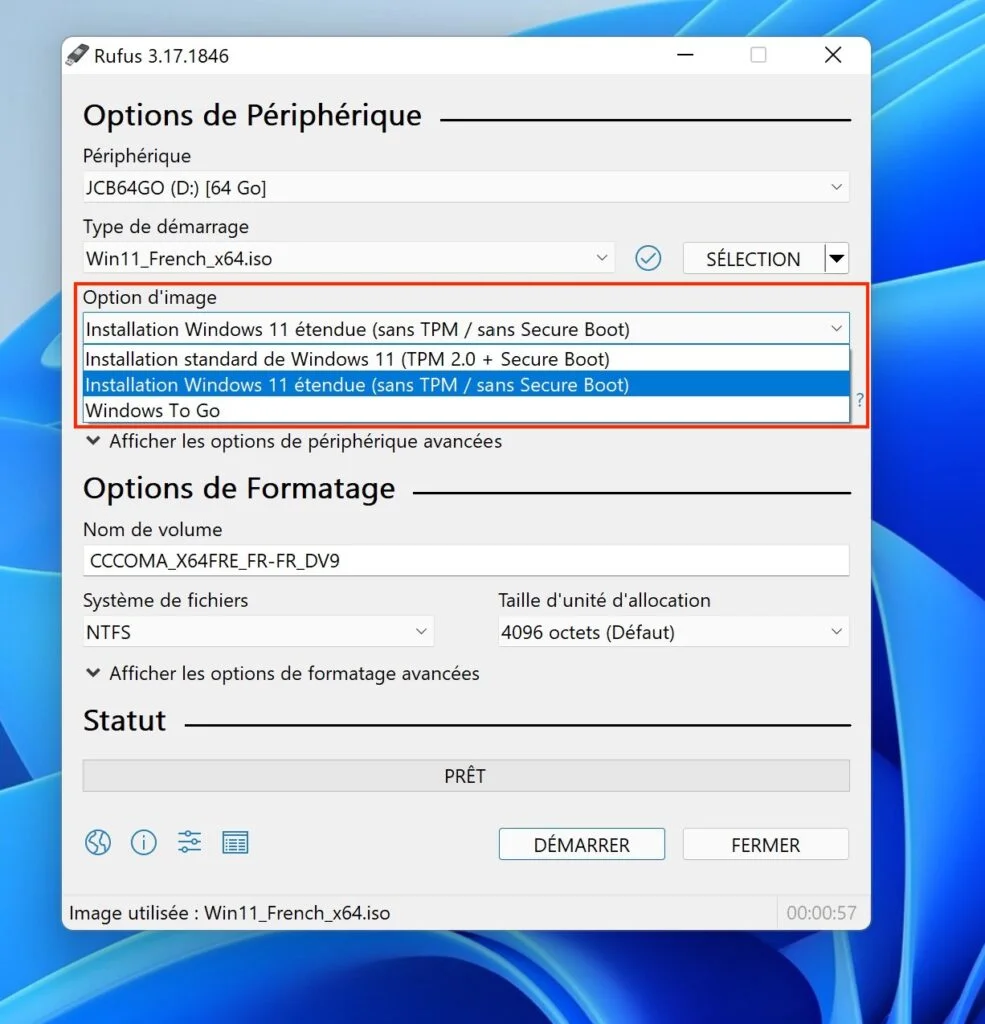This screenshot has width=985, height=1024.
Task: Click the Rufus USB drive title icon
Action: (x=77, y=55)
